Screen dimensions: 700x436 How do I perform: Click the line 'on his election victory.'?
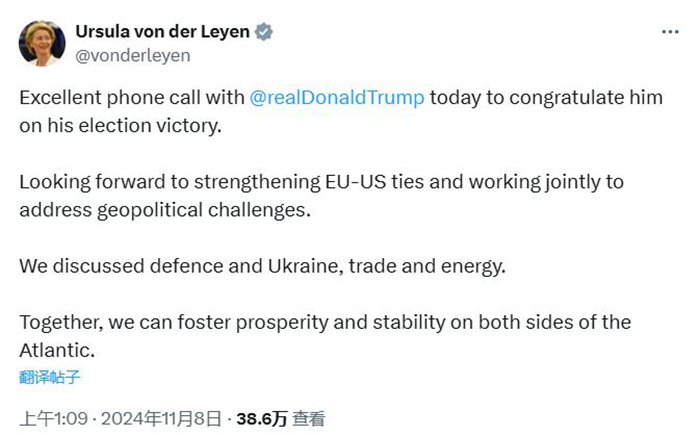[121, 126]
